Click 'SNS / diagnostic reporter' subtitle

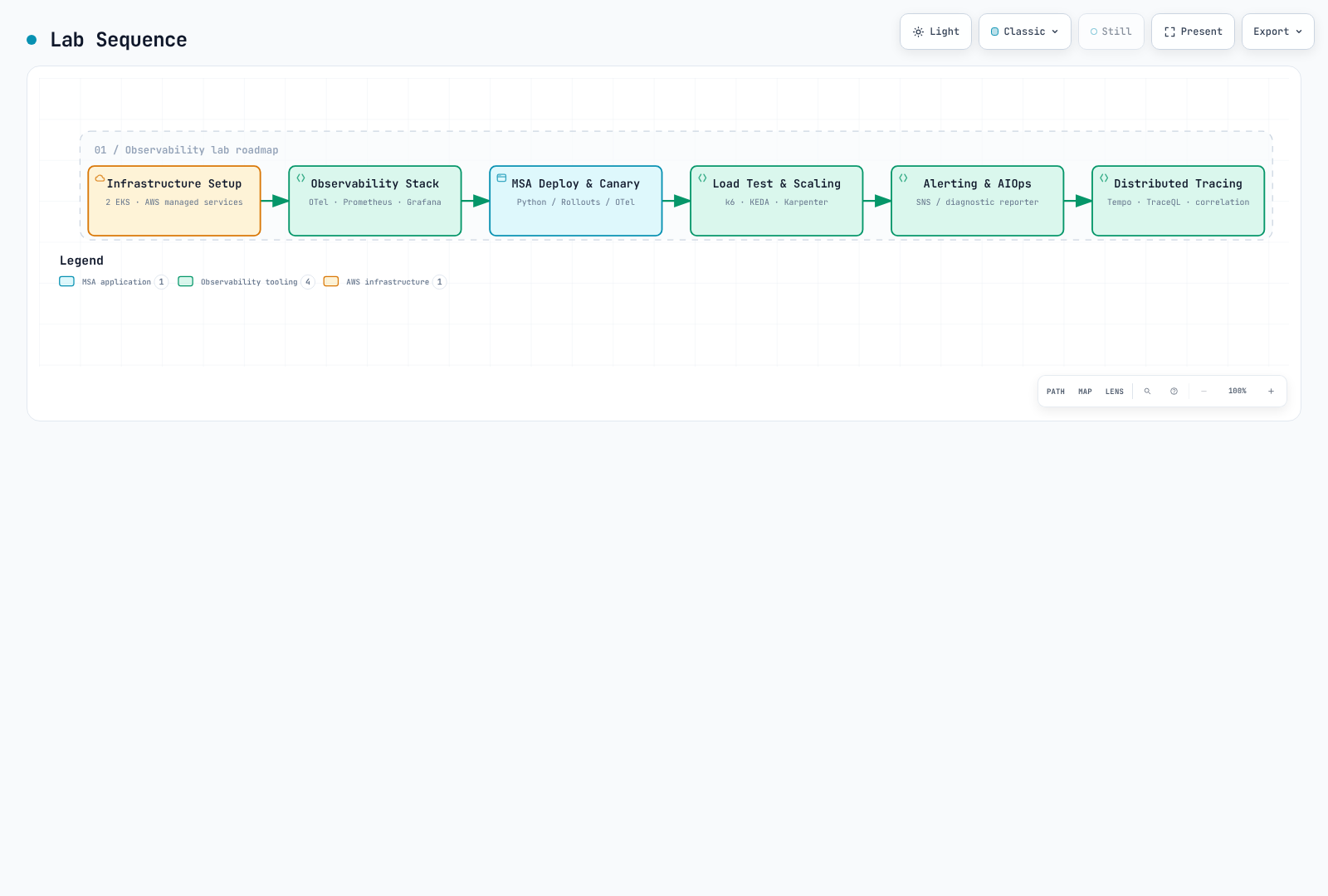(x=978, y=202)
